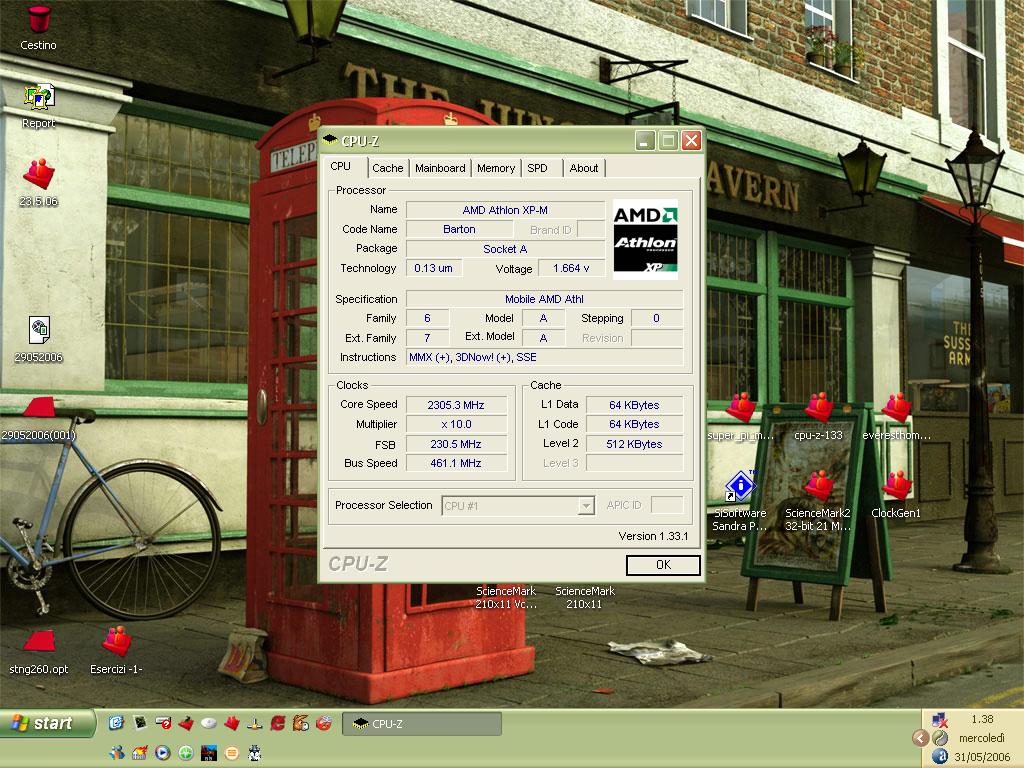This screenshot has height=768, width=1024.
Task: Open the About tab
Action: pyautogui.click(x=584, y=168)
